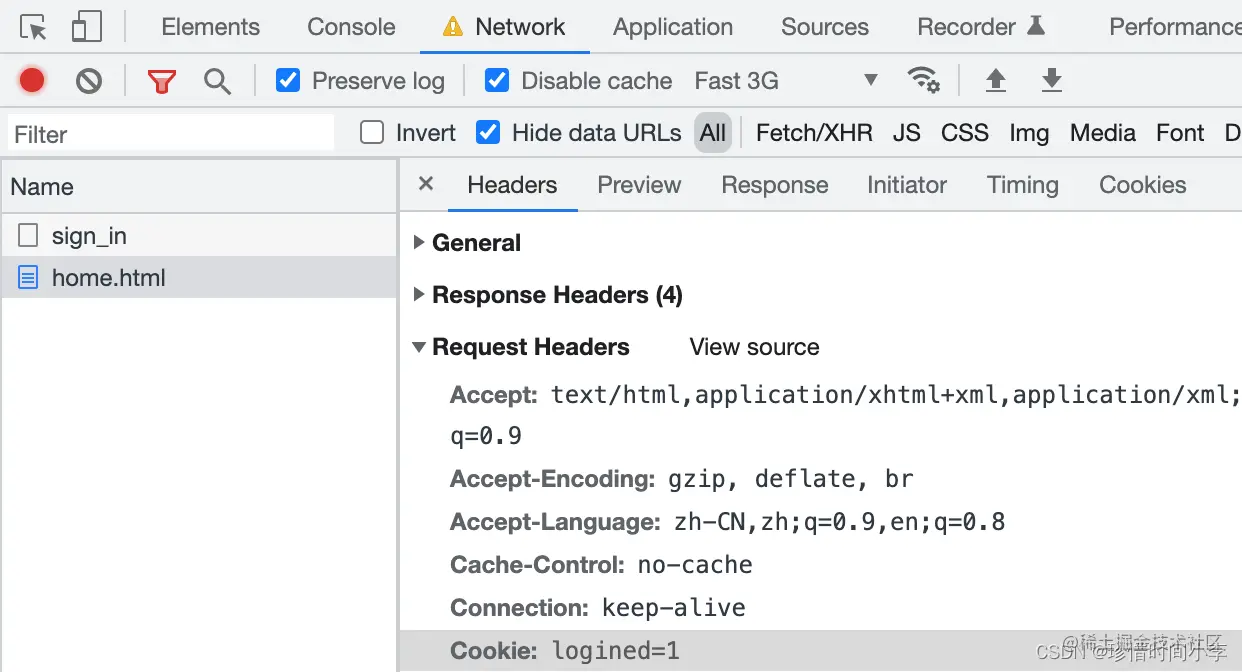Expand the Response Headers section
The width and height of the screenshot is (1242, 672).
tap(556, 295)
